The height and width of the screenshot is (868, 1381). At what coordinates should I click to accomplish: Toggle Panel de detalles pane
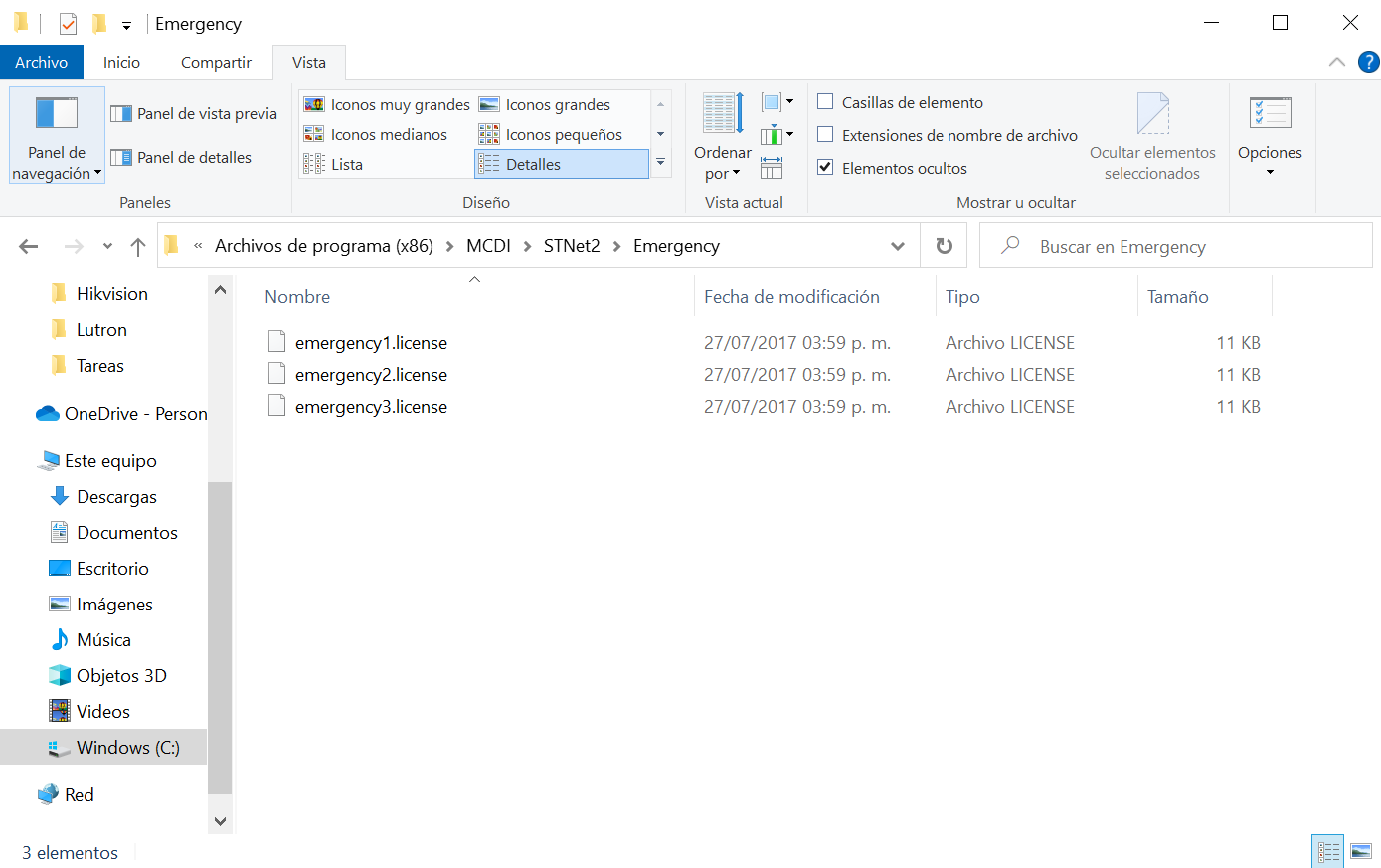click(181, 157)
